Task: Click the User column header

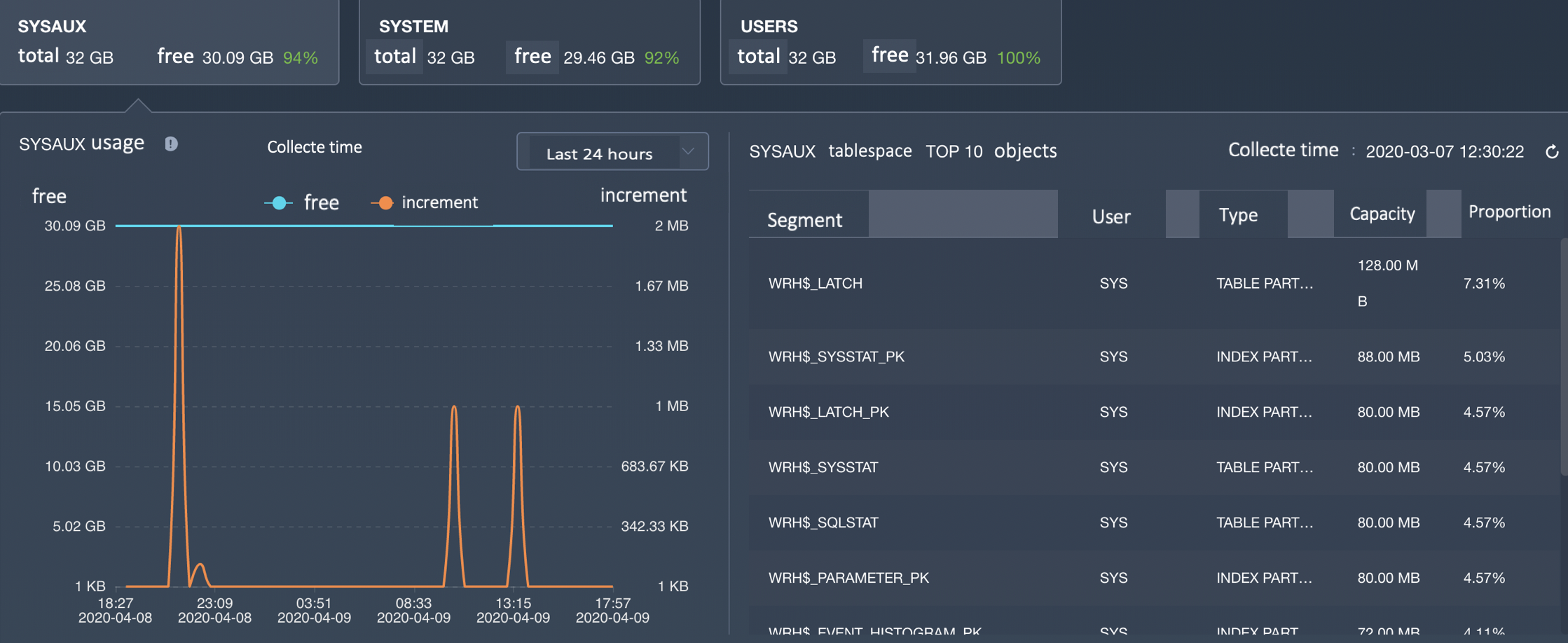Action: click(x=1110, y=217)
